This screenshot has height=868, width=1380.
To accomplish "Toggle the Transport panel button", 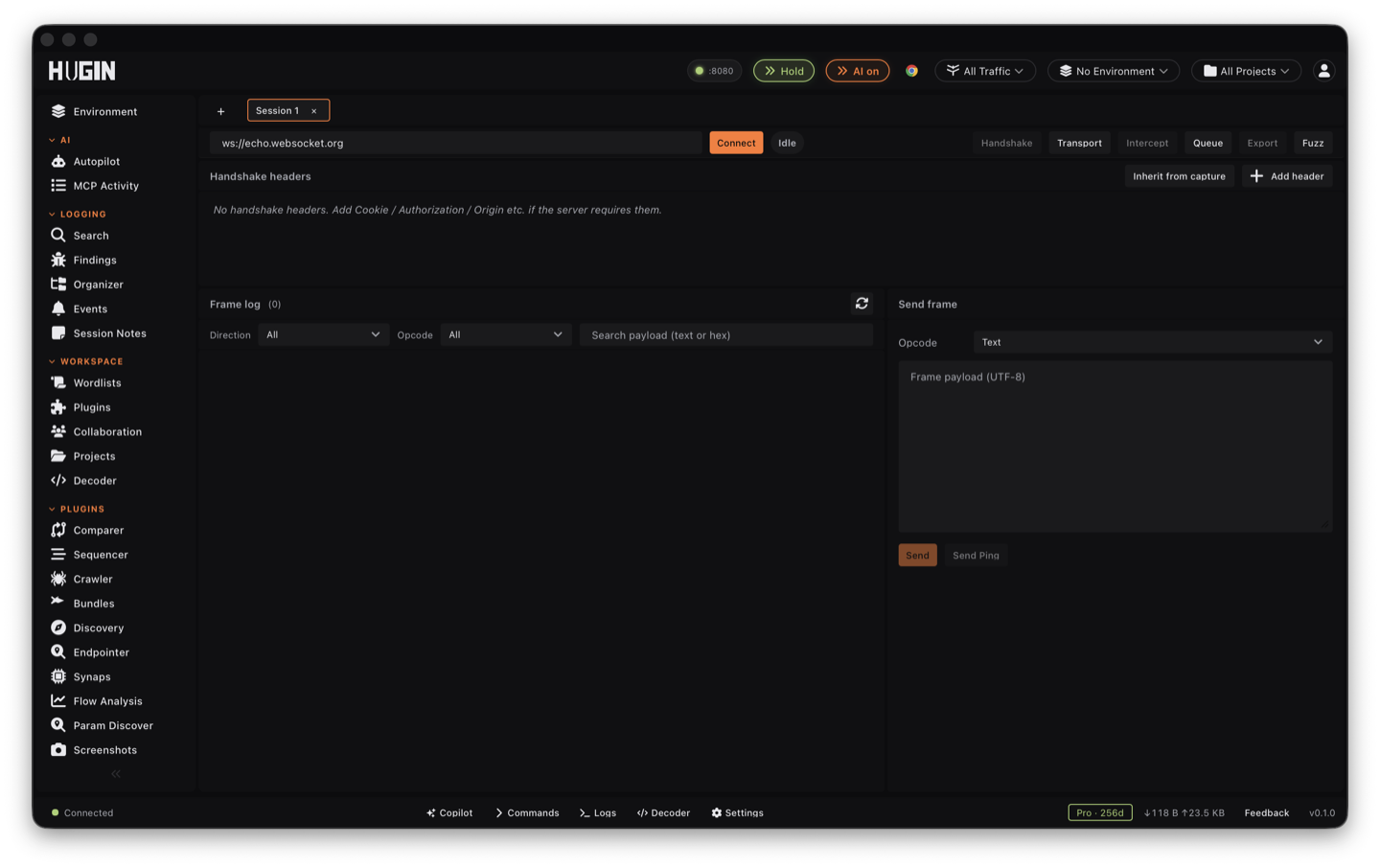I will (1079, 143).
